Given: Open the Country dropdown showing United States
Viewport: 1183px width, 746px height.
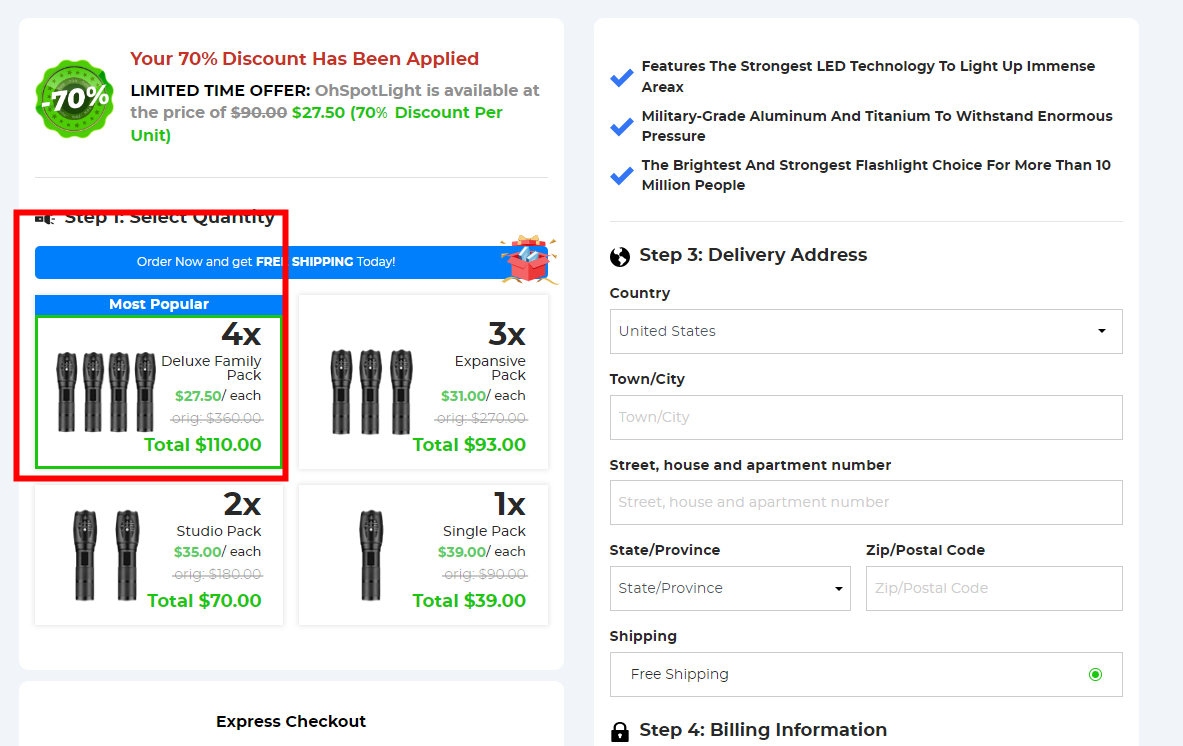Looking at the screenshot, I should coord(866,331).
